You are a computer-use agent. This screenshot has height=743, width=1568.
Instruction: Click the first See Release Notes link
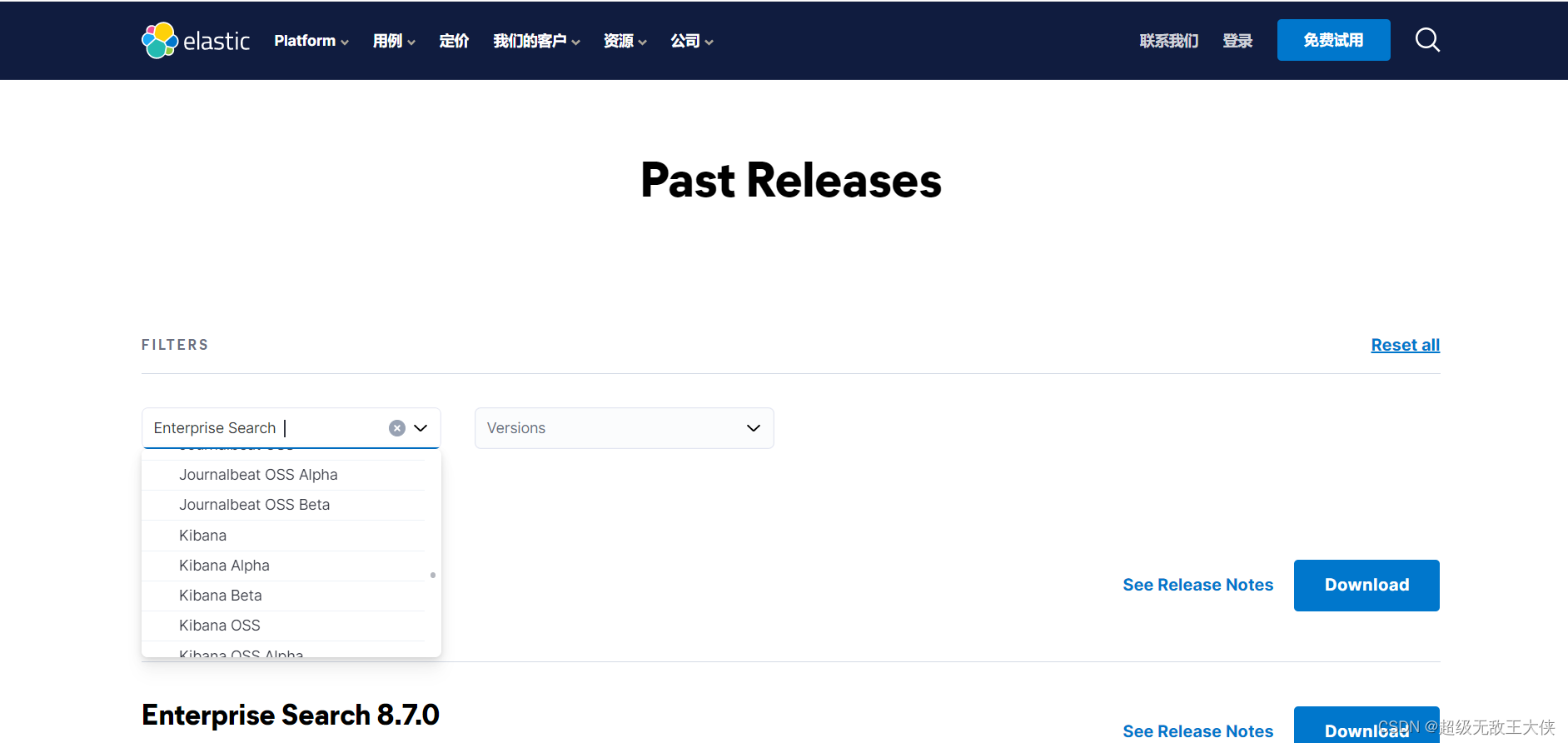point(1198,585)
